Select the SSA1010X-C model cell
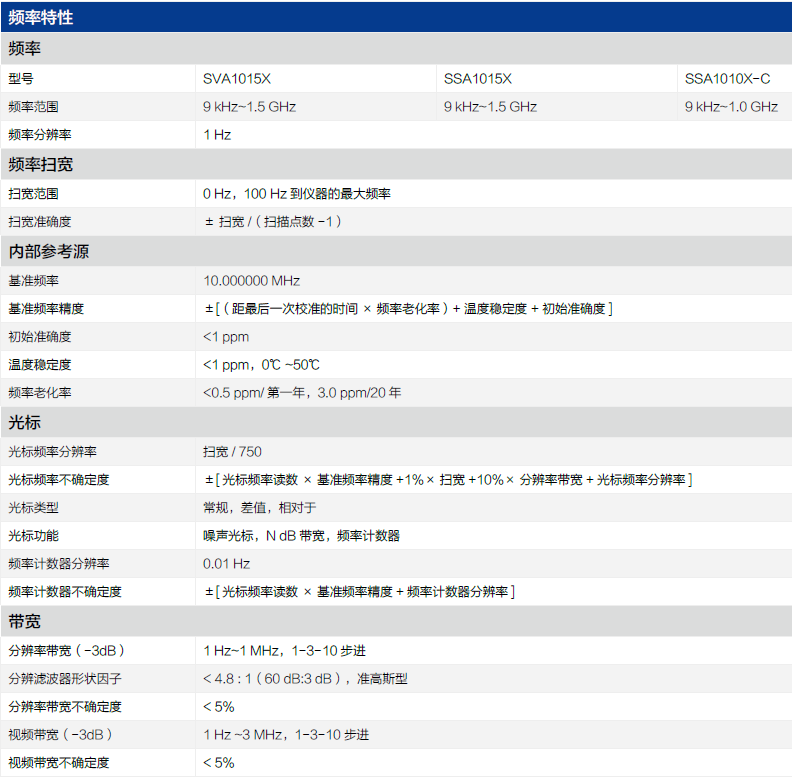792x778 pixels. click(727, 79)
